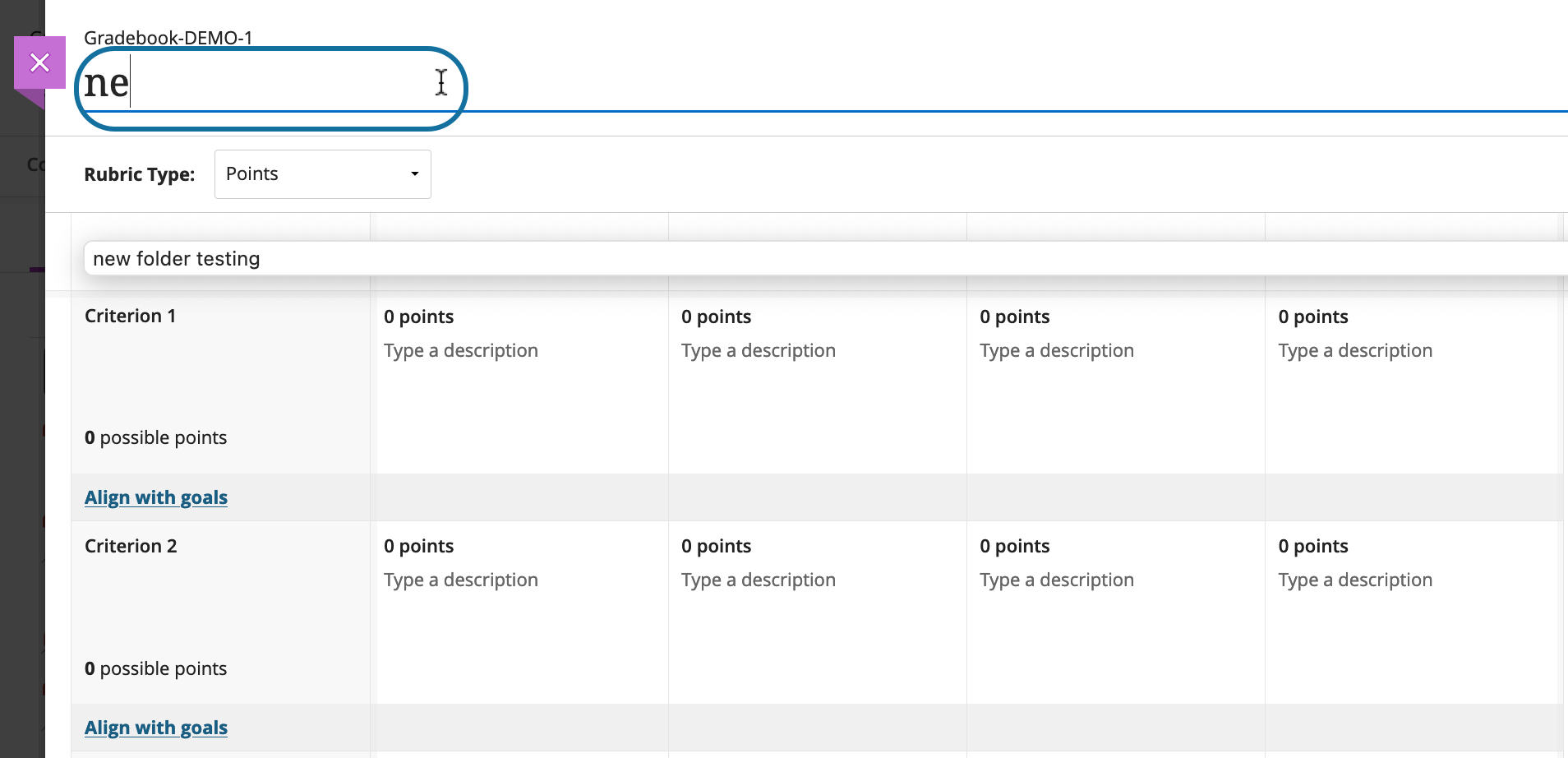Image resolution: width=1568 pixels, height=758 pixels.
Task: Edit third 0 points value in Criterion 1
Action: pos(1014,317)
